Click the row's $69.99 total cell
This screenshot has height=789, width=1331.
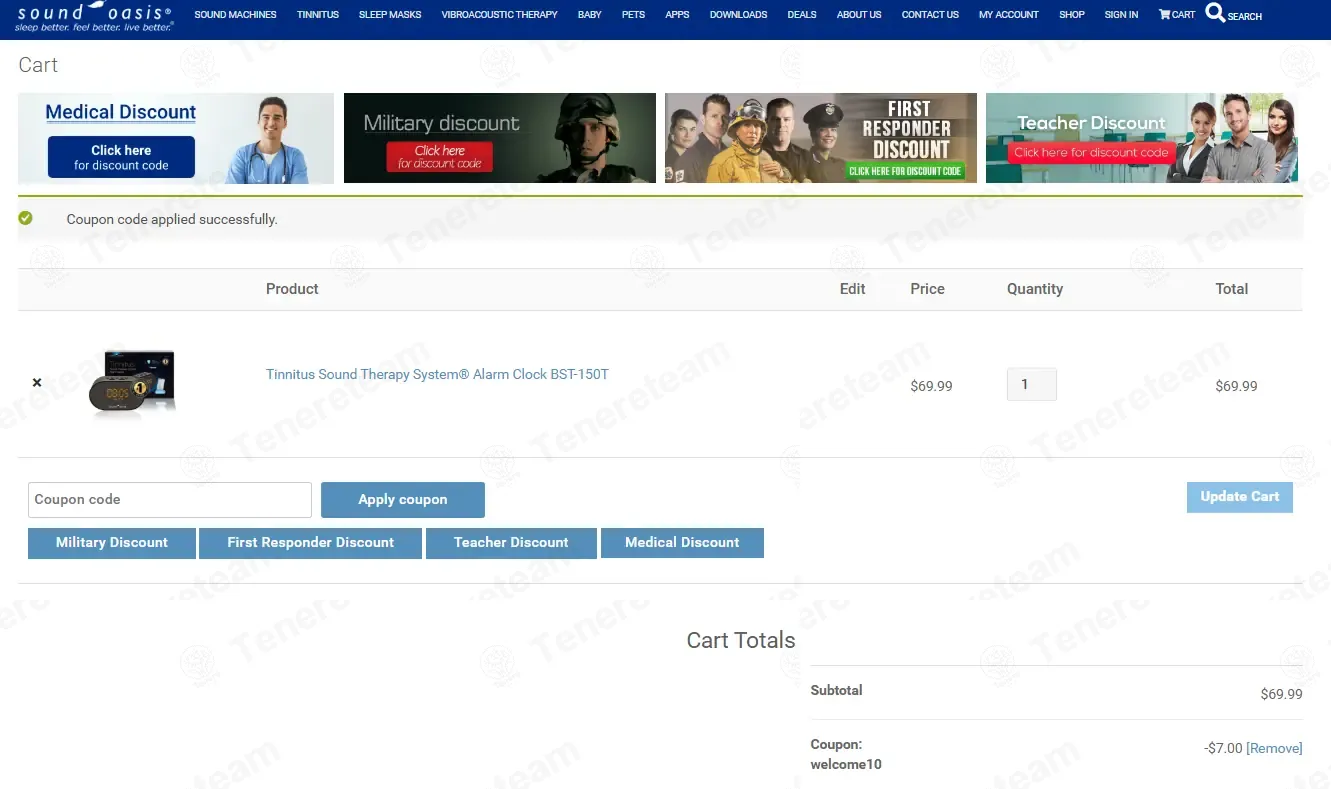pyautogui.click(x=1236, y=386)
